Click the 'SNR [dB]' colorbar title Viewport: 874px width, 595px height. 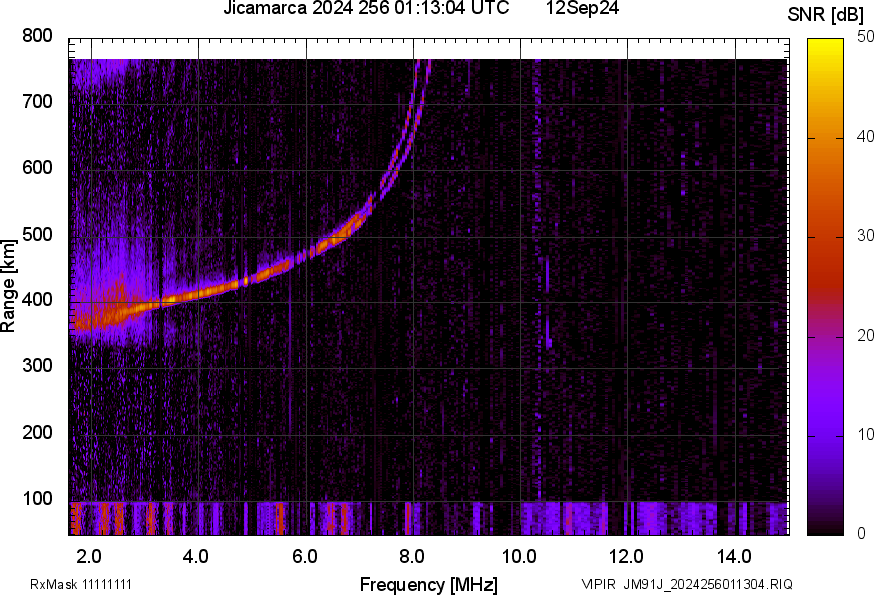point(826,15)
